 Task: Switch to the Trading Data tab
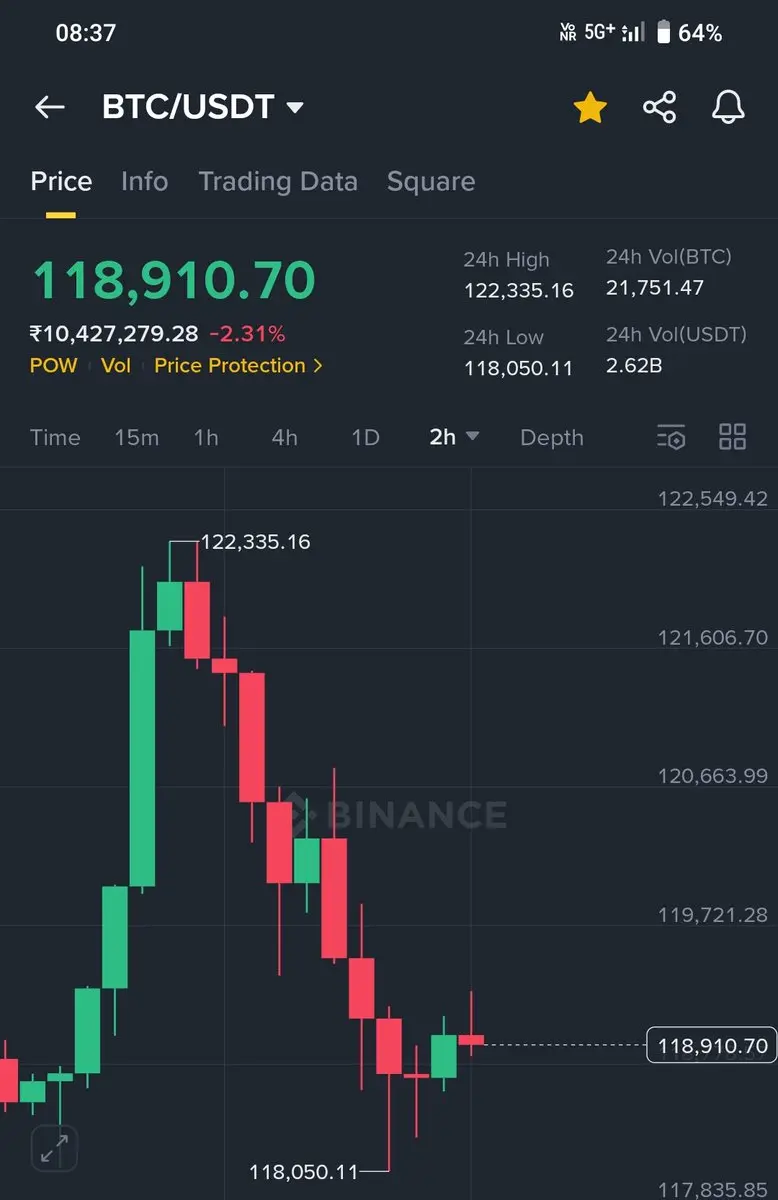[278, 181]
